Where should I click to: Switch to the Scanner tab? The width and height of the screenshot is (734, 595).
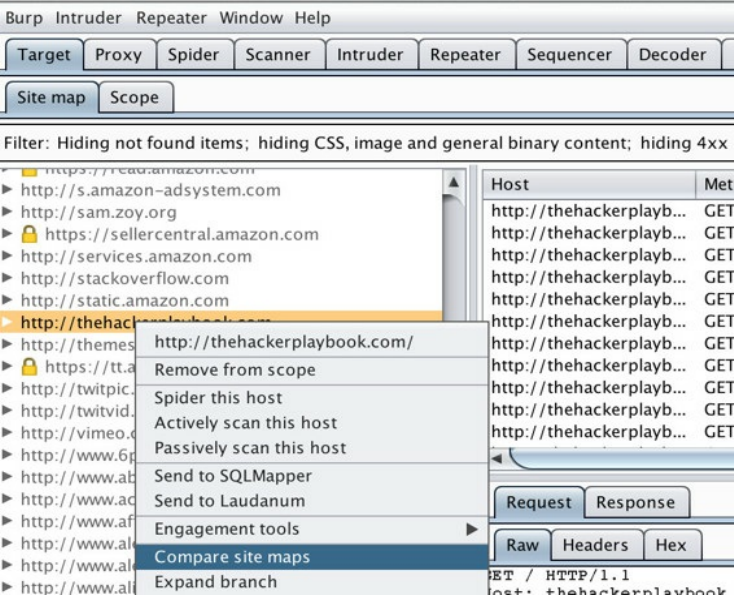tap(278, 55)
